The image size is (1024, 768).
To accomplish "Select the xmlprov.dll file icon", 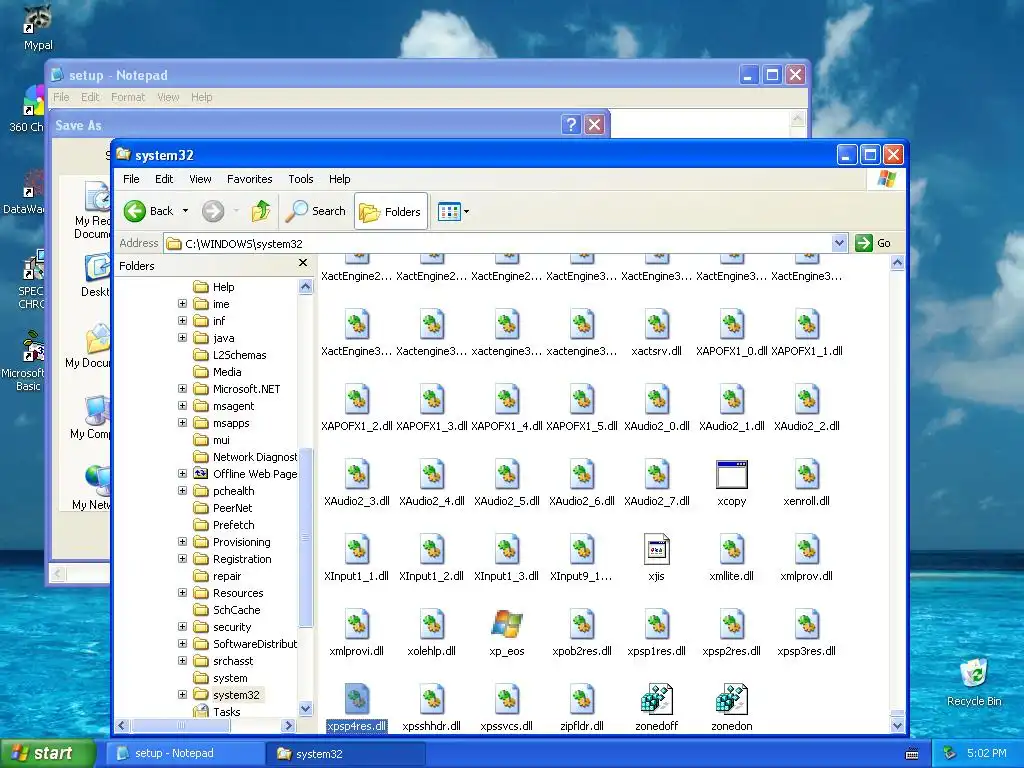I will [x=807, y=549].
